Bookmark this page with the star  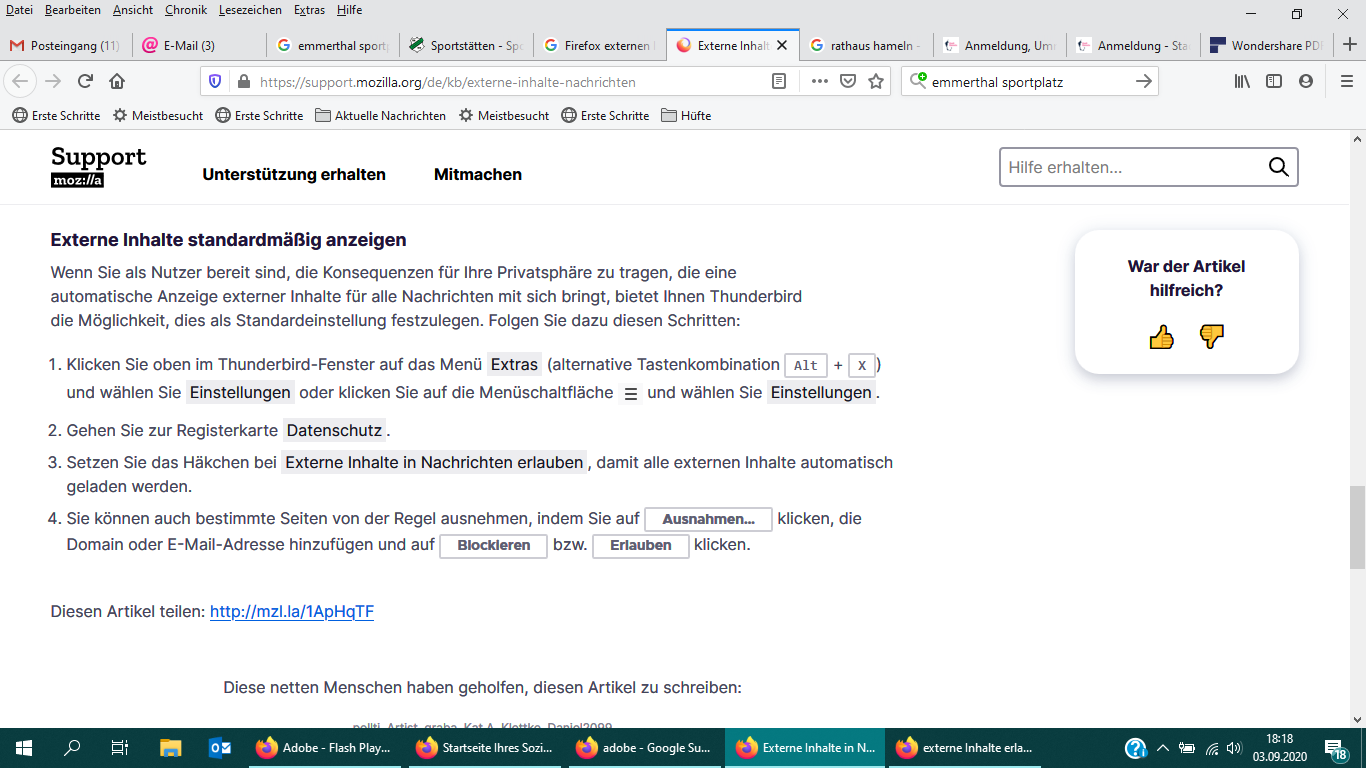tap(876, 81)
